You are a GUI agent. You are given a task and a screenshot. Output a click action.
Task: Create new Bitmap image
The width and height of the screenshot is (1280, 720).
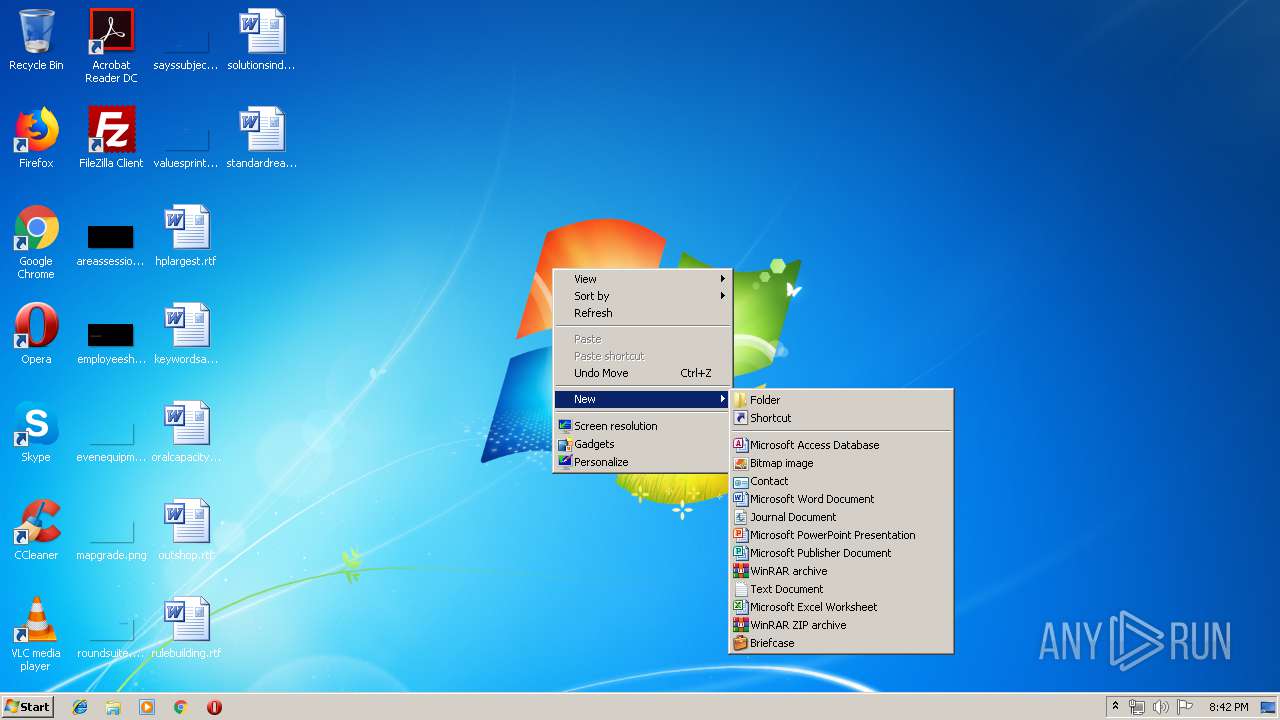tap(841, 463)
